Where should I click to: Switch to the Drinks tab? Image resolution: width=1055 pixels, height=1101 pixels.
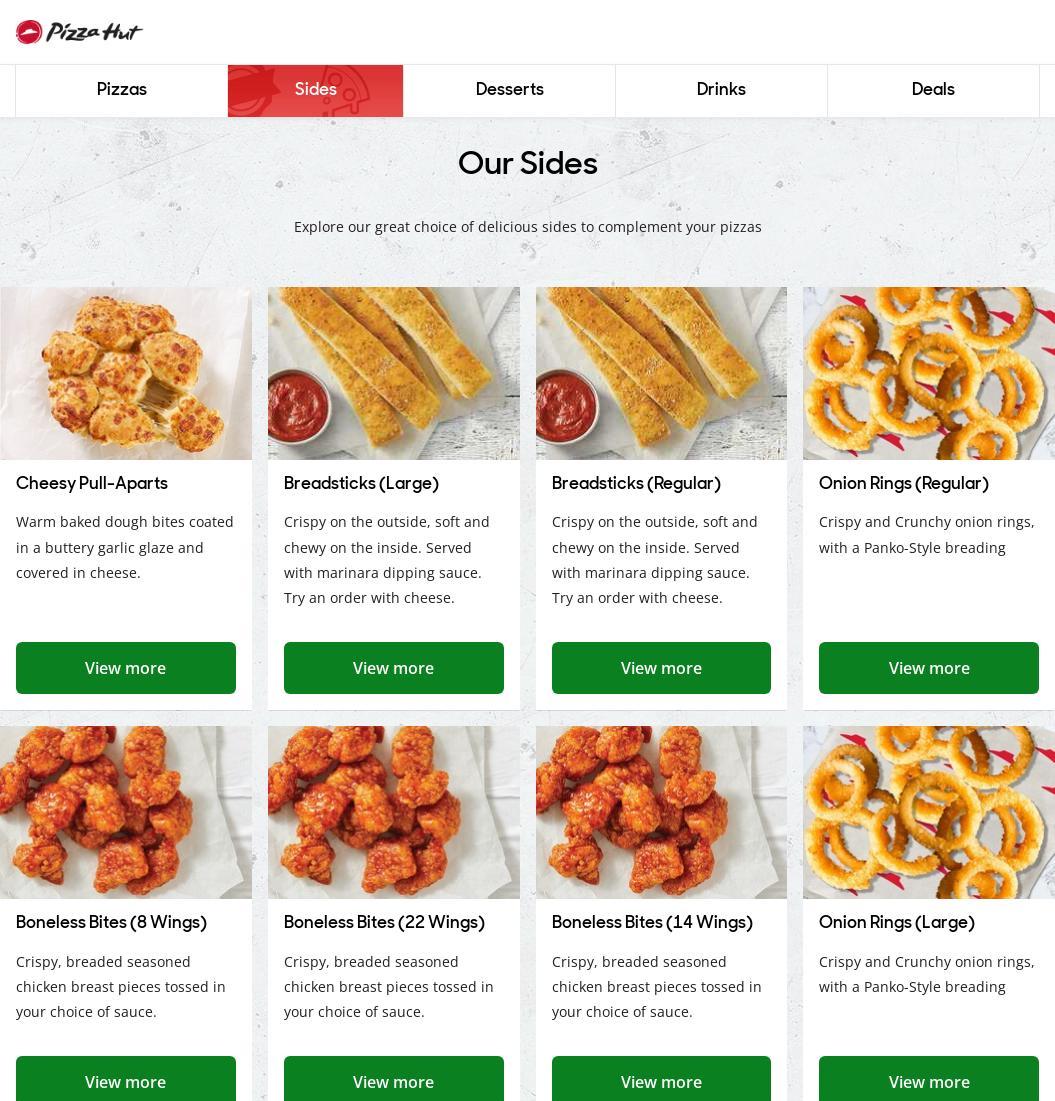tap(721, 90)
